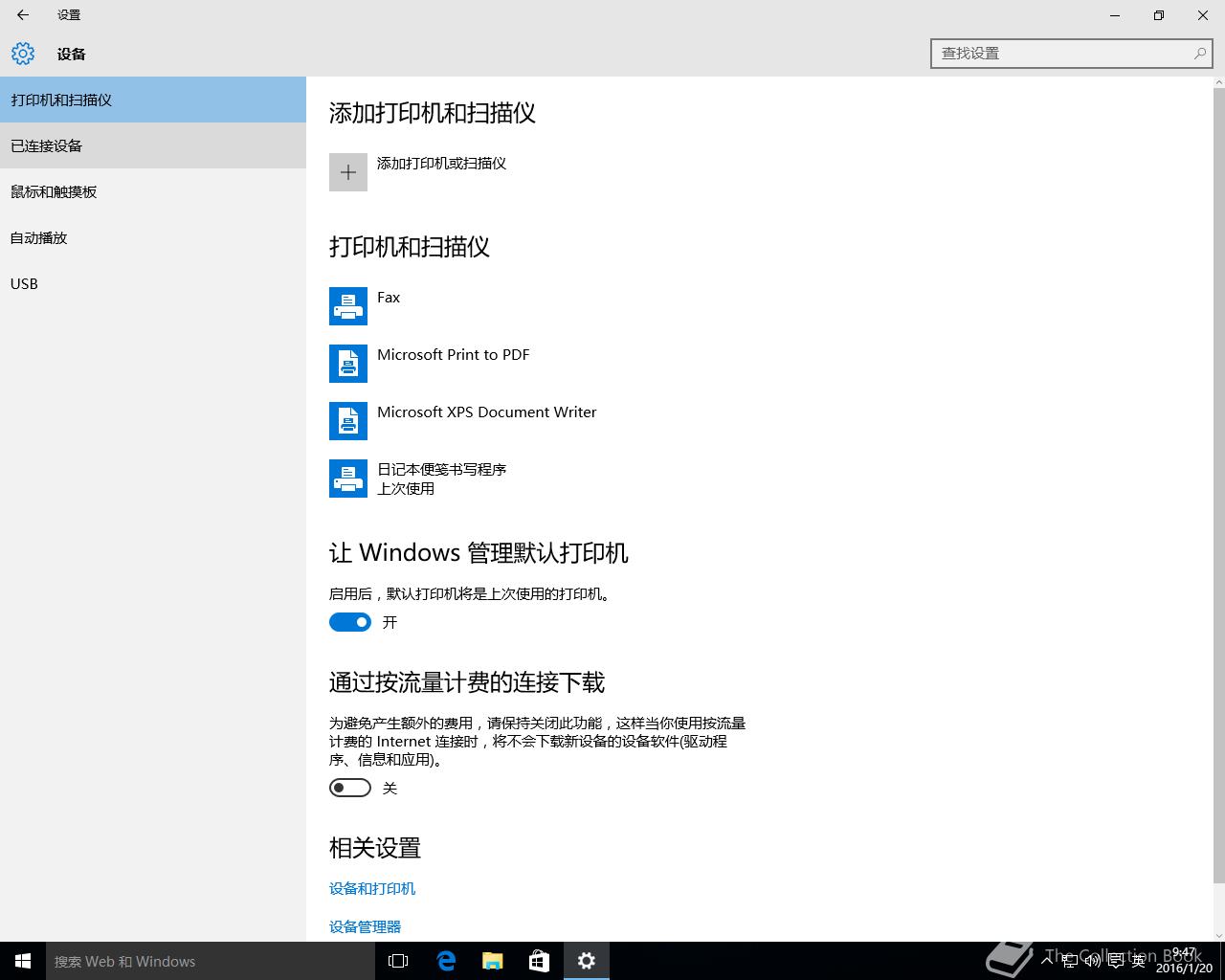Select the Fax printer icon
Viewport: 1225px width, 980px height.
click(x=348, y=306)
